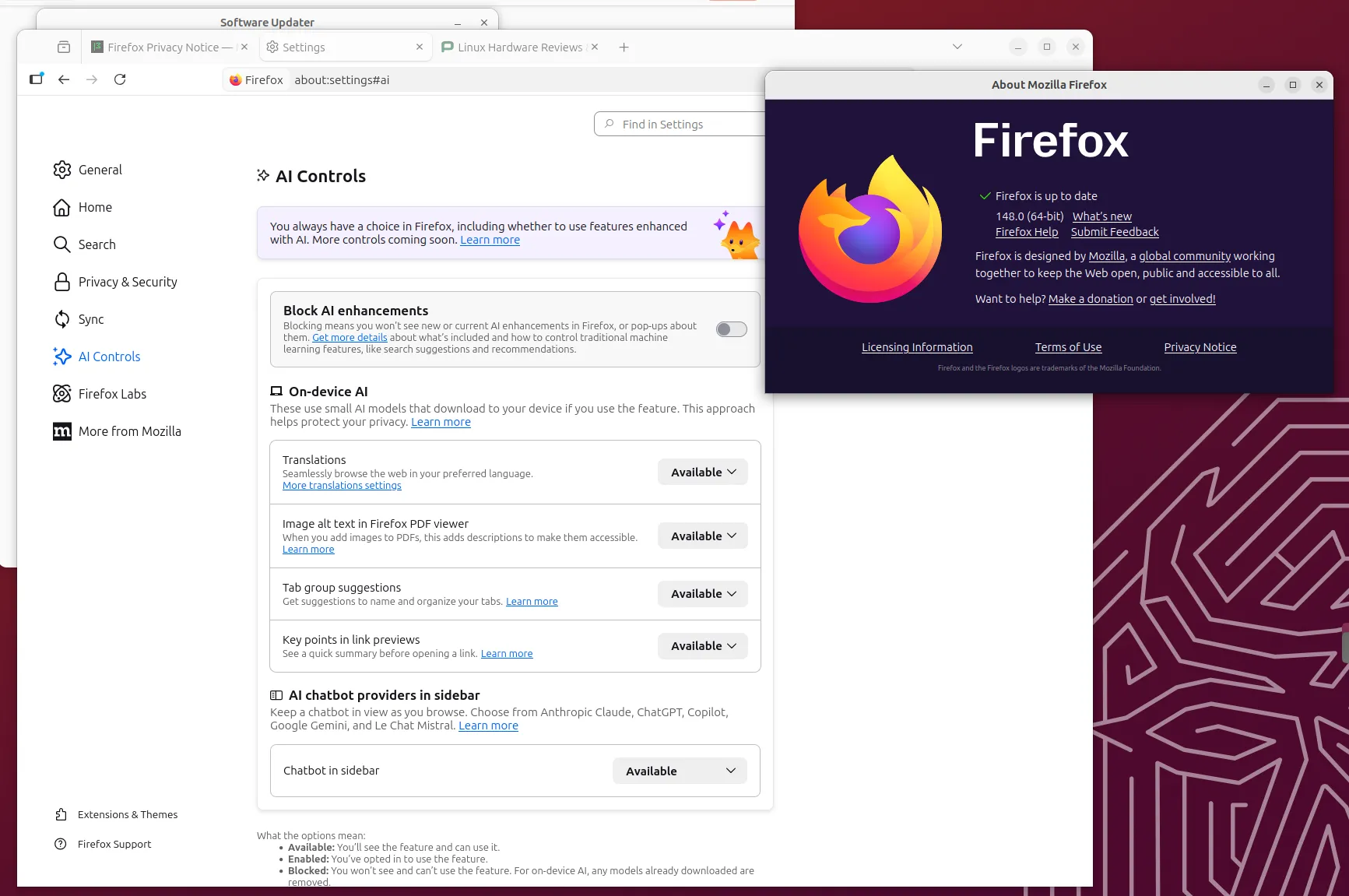The image size is (1349, 896).
Task: Select the Home settings category
Action: pos(94,207)
